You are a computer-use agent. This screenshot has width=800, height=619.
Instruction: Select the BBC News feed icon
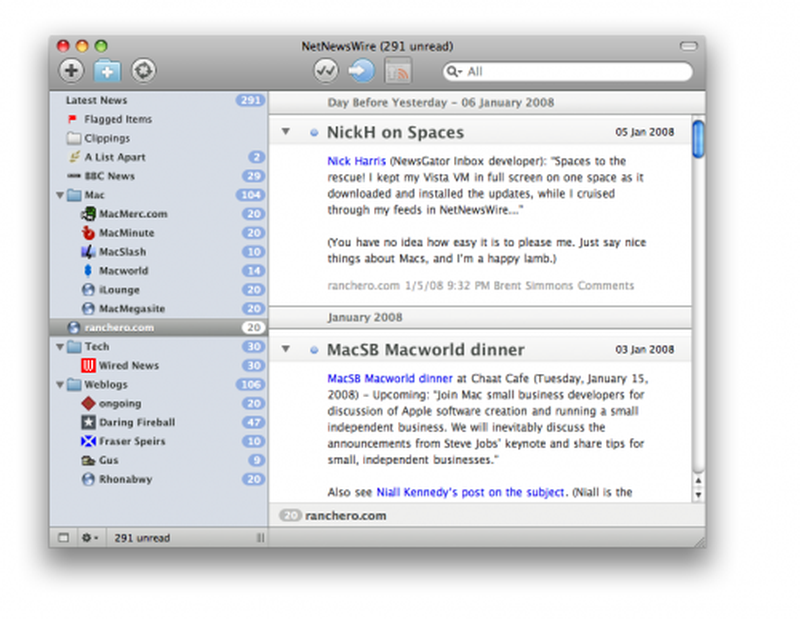74,176
